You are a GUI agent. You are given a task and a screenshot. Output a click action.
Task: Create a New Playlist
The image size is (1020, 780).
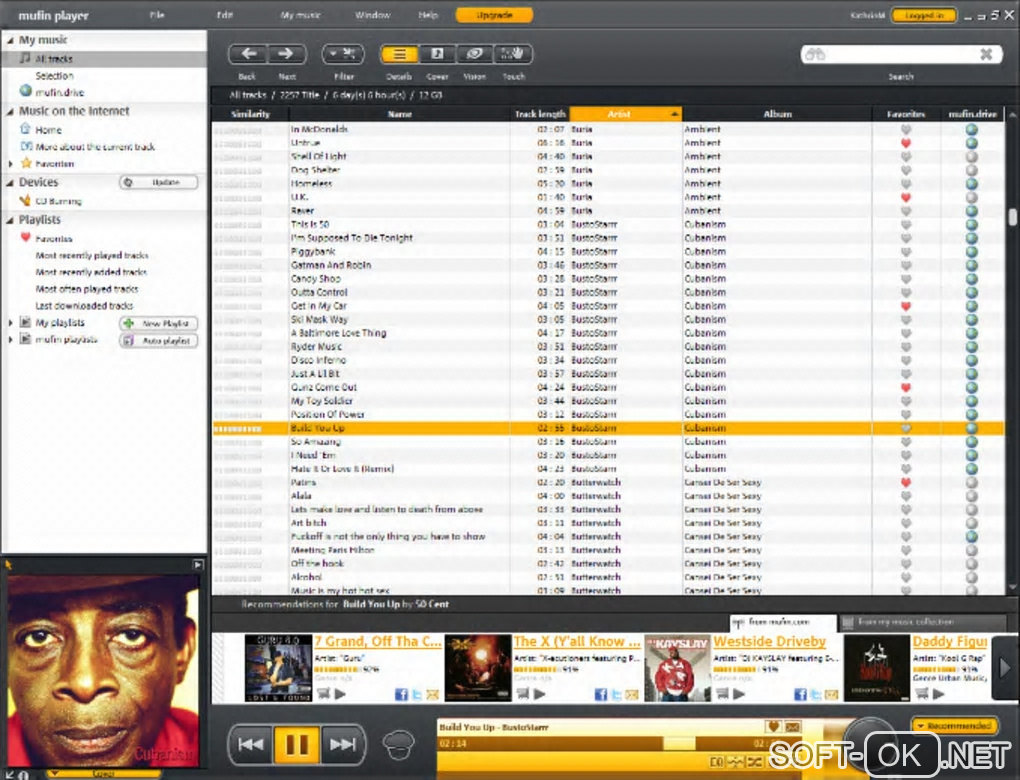tap(159, 323)
